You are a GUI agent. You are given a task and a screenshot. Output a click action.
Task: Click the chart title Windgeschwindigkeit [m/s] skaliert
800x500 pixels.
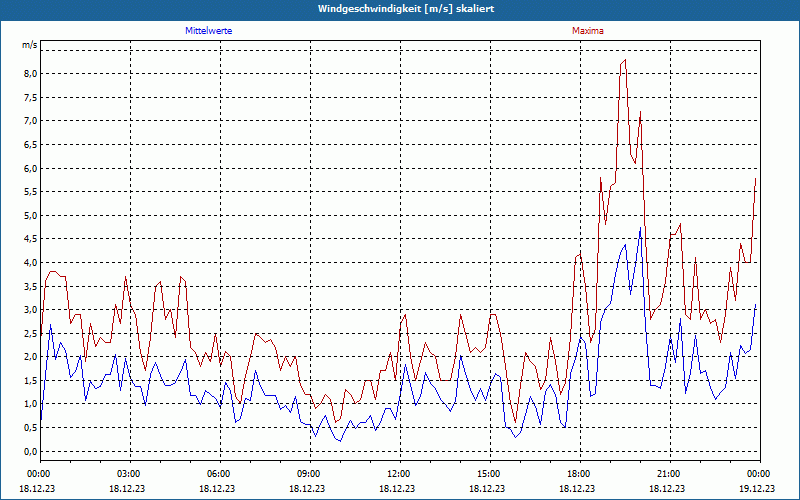pyautogui.click(x=406, y=9)
